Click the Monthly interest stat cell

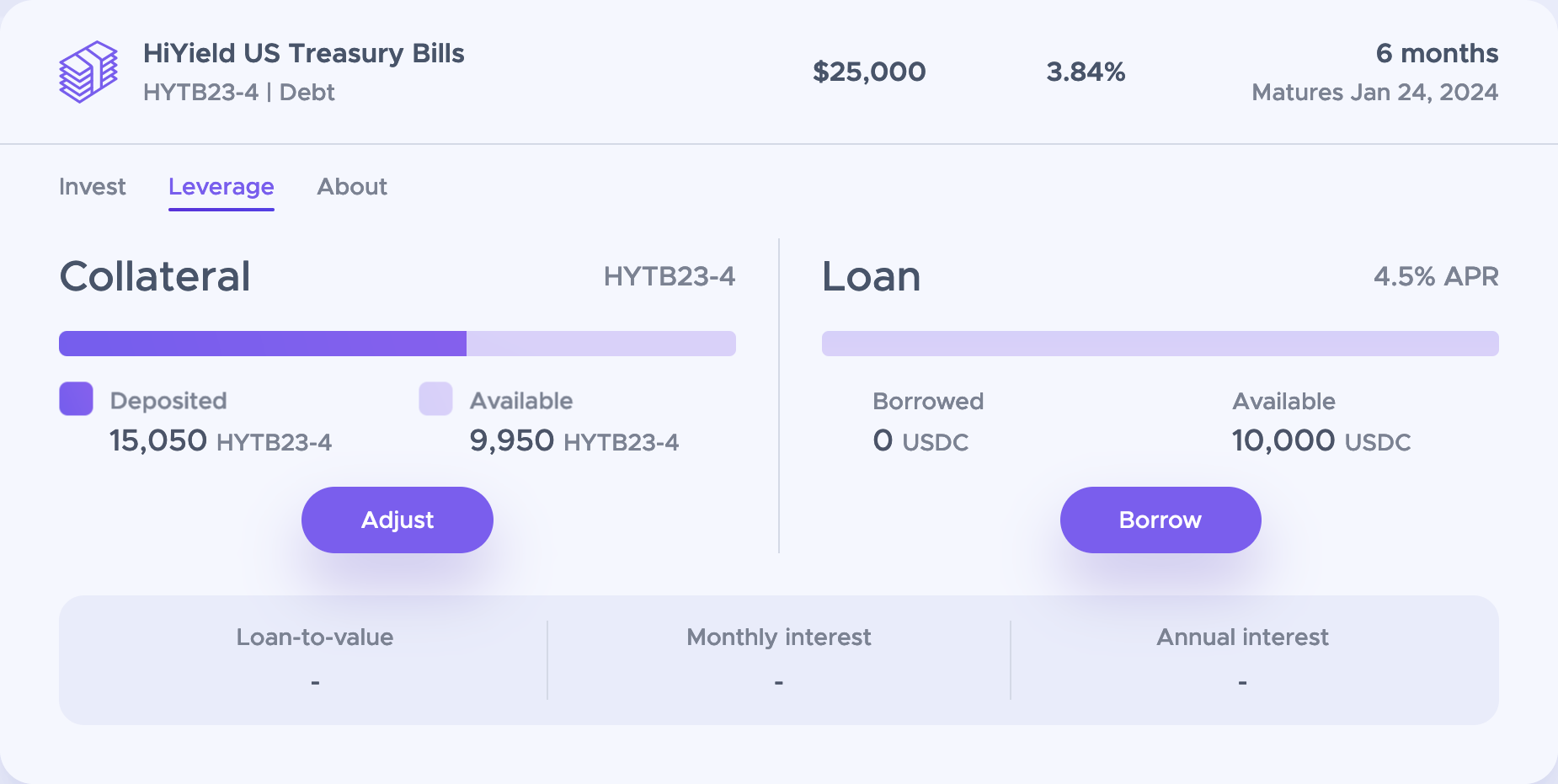click(779, 660)
